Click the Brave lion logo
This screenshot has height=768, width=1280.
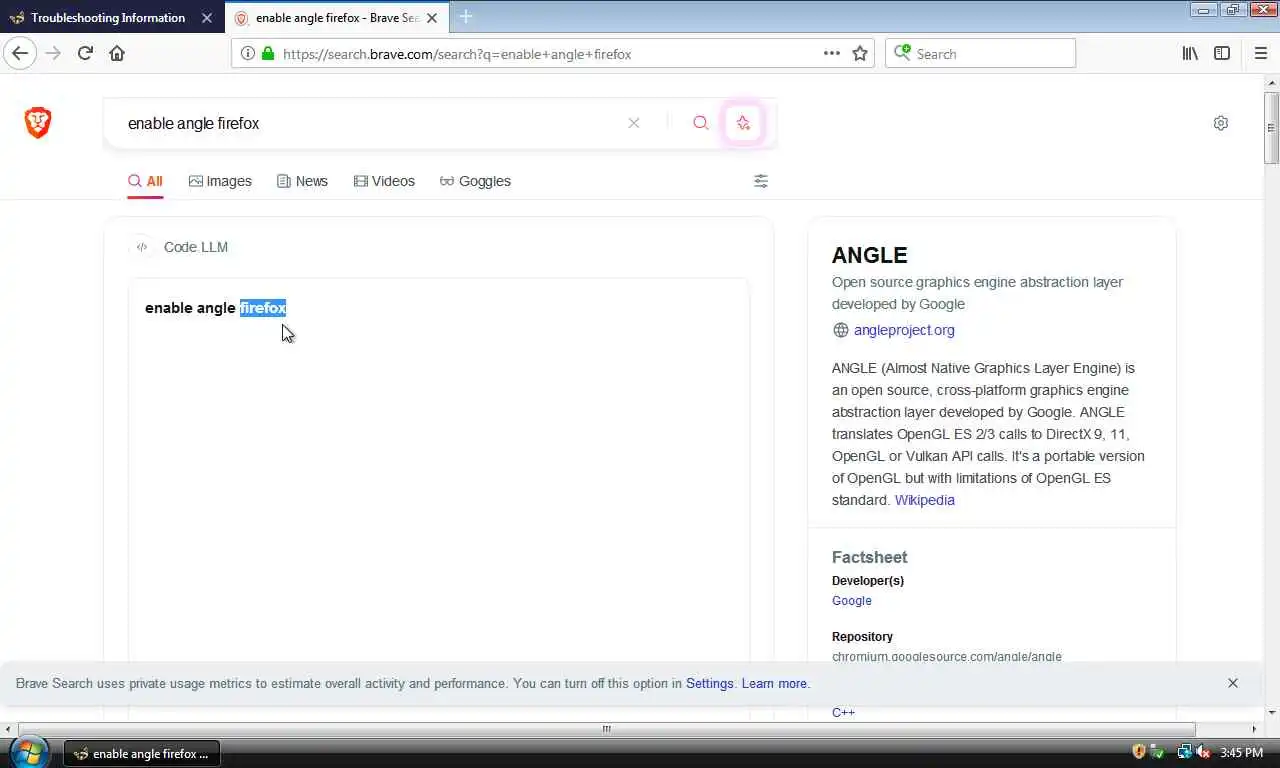[x=38, y=123]
